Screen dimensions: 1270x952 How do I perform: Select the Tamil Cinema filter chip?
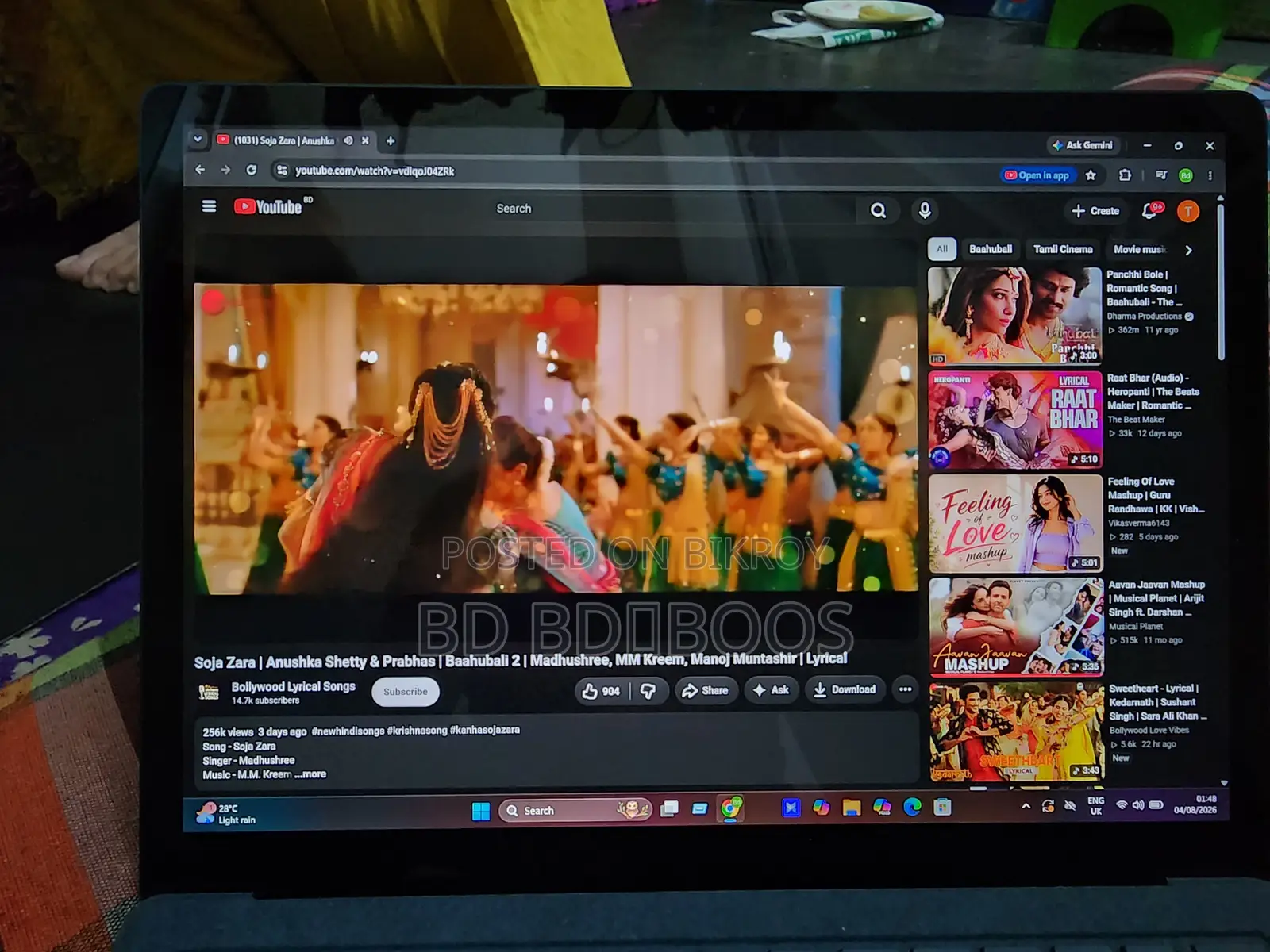1063,249
